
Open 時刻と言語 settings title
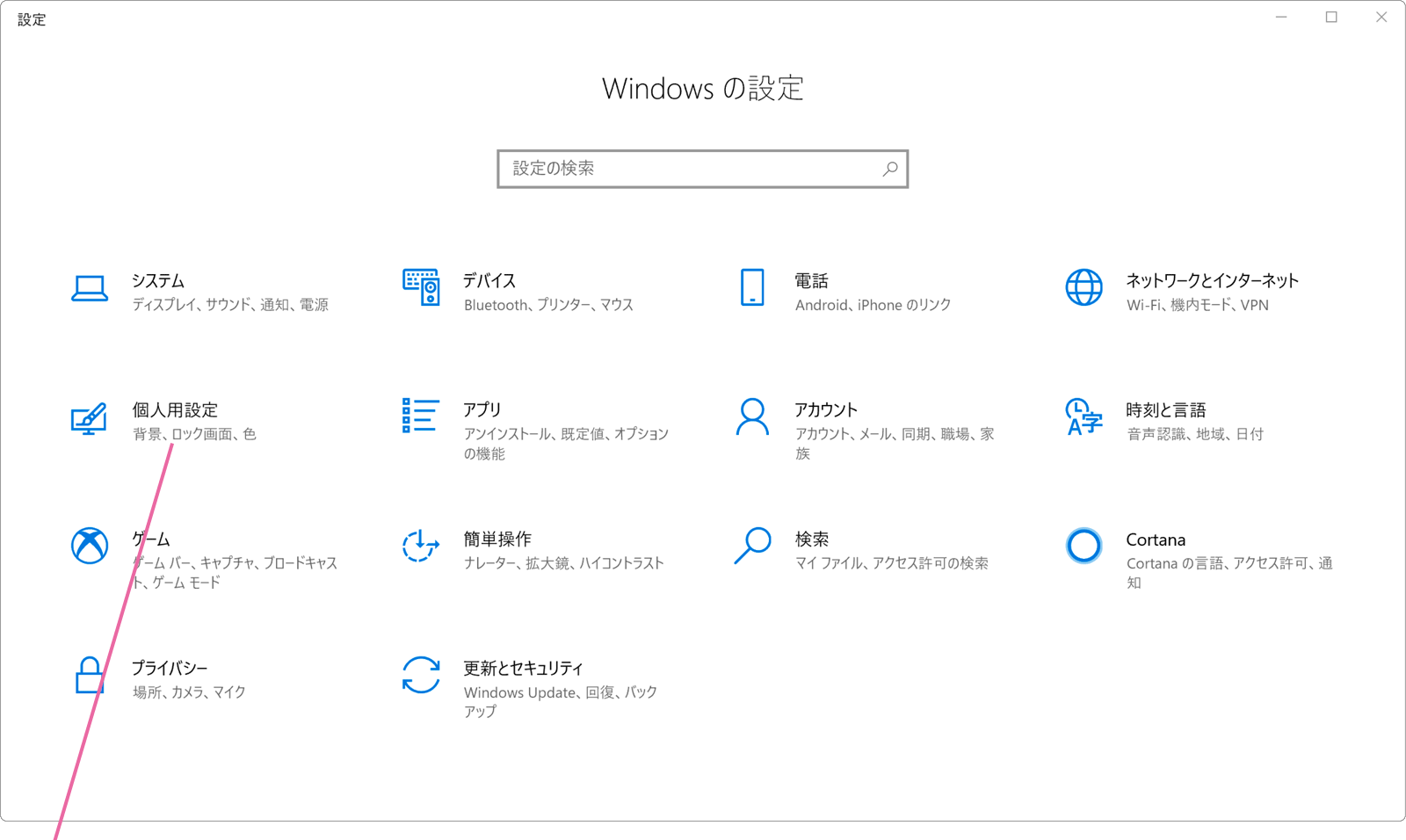pos(1166,410)
